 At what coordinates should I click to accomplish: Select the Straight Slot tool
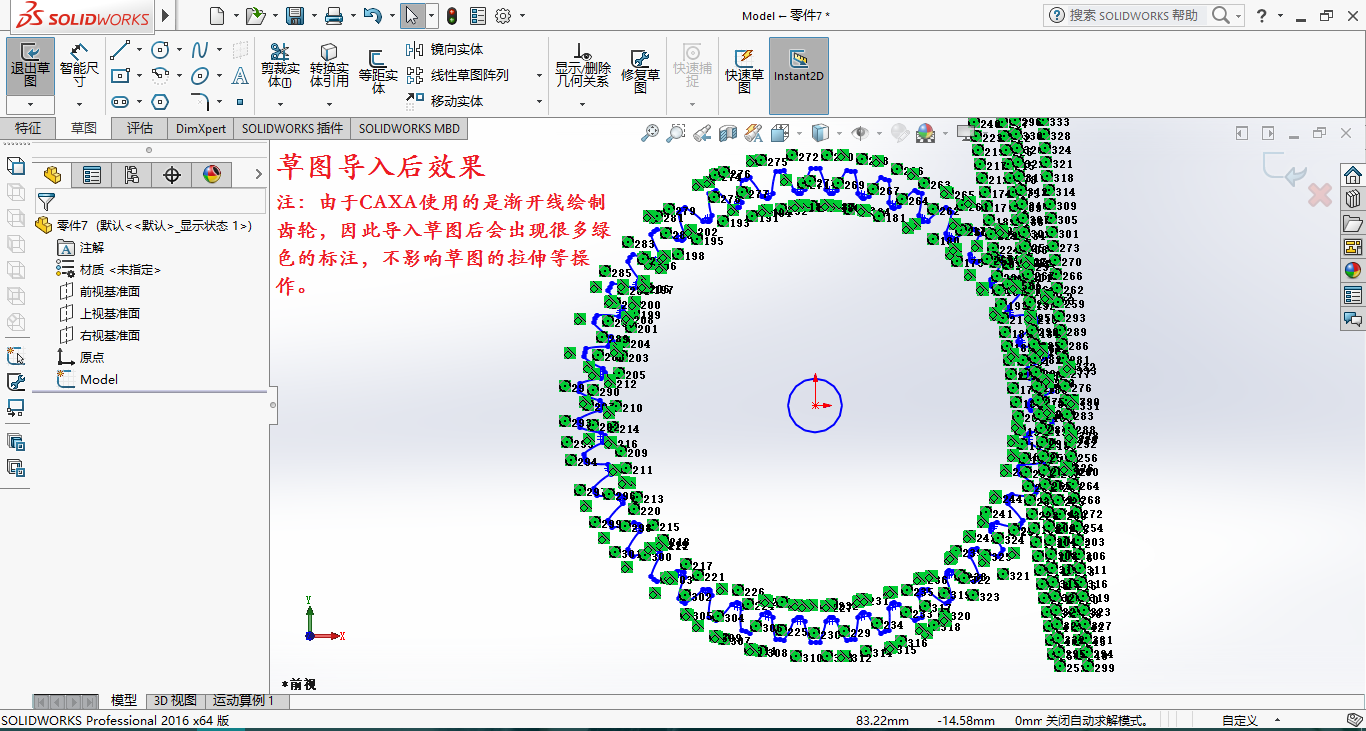[119, 101]
